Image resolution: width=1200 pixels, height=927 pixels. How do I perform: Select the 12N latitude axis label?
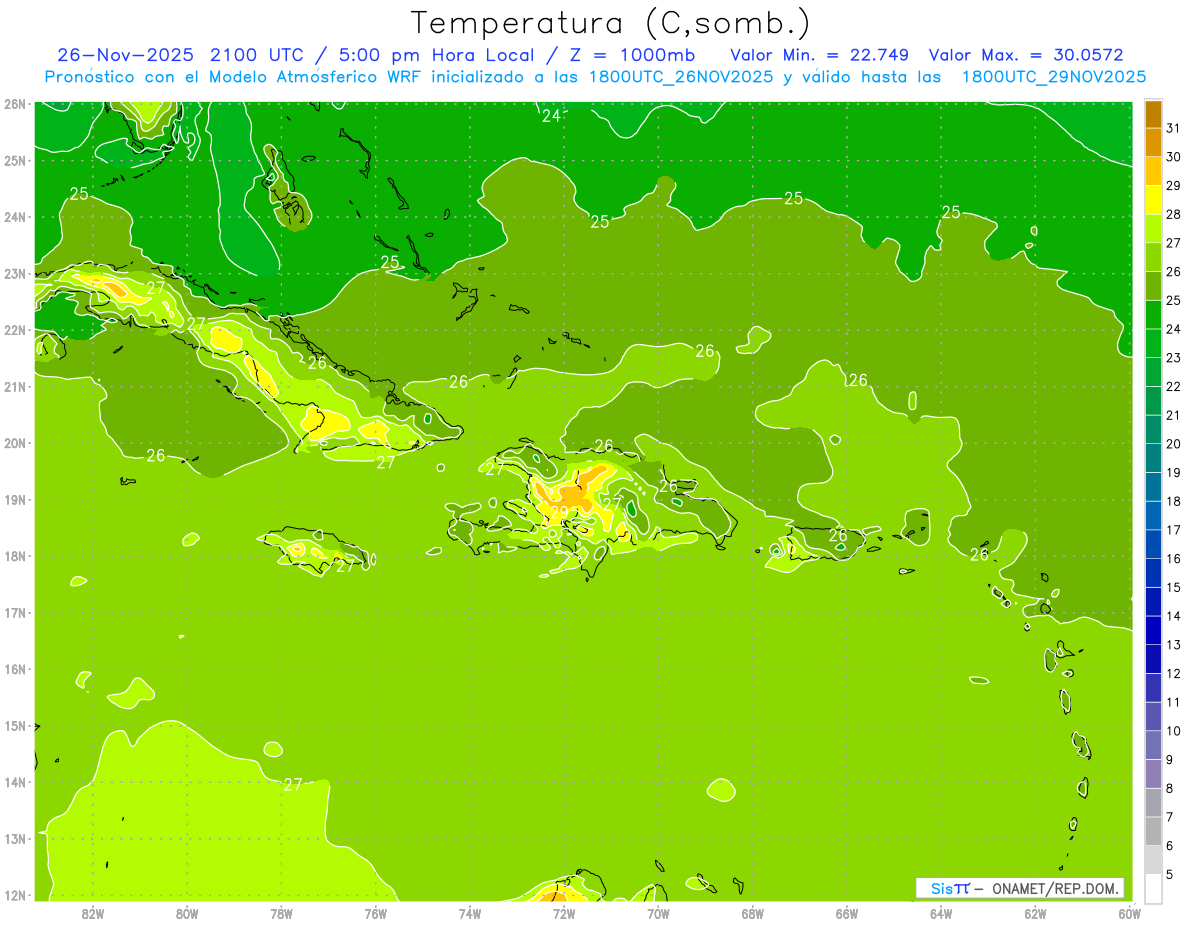tap(14, 895)
